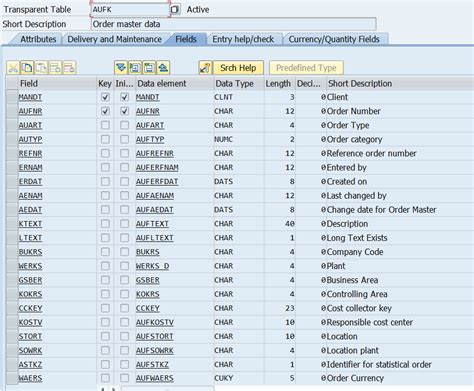The width and height of the screenshot is (474, 391).
Task: Click the LTEXT field name
Action: point(30,238)
